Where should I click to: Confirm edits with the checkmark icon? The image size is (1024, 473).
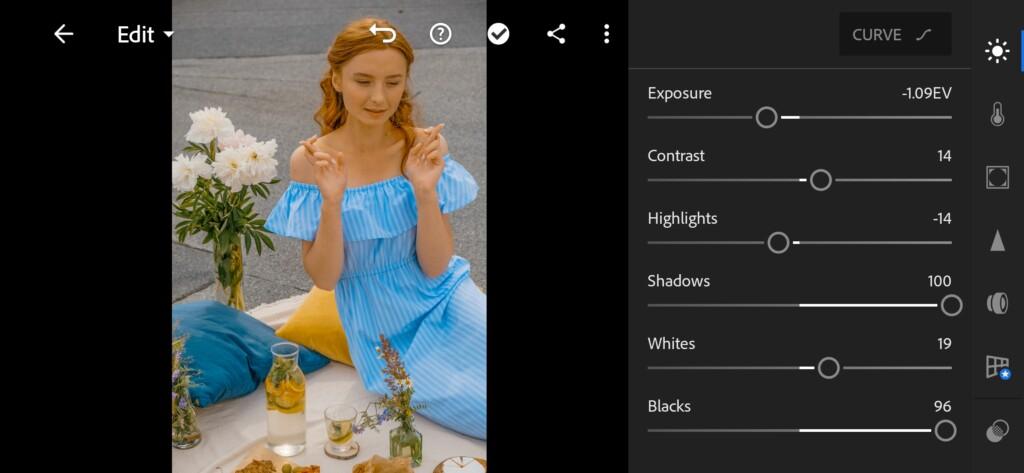[x=498, y=34]
